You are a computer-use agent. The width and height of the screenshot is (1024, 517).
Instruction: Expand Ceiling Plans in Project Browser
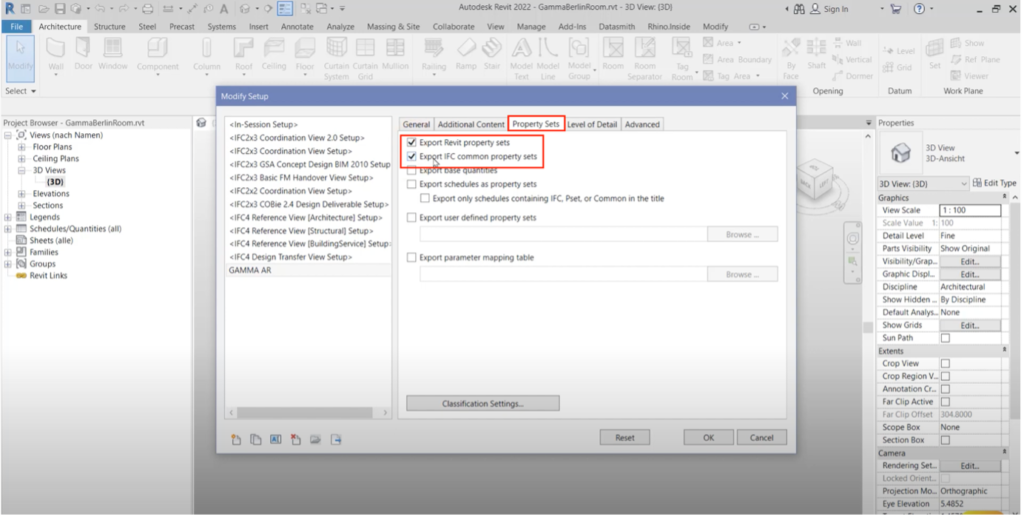point(22,159)
